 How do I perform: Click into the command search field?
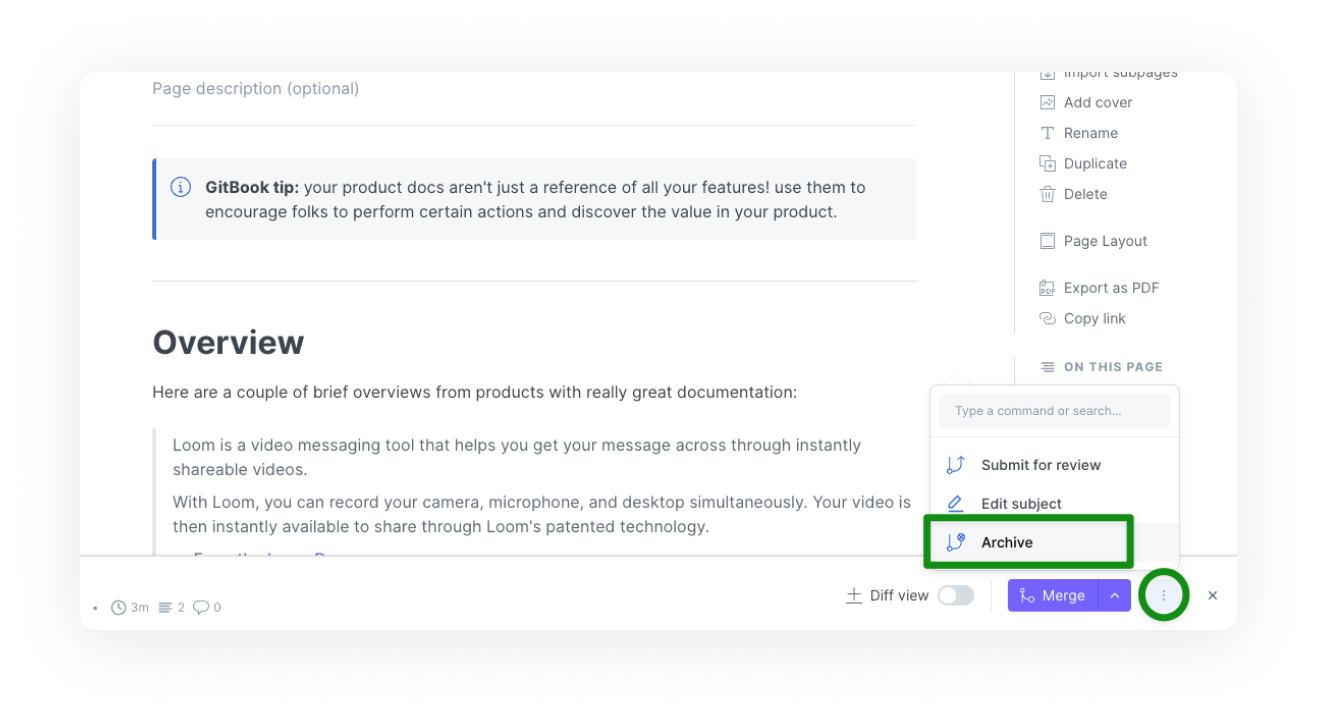pos(1054,411)
